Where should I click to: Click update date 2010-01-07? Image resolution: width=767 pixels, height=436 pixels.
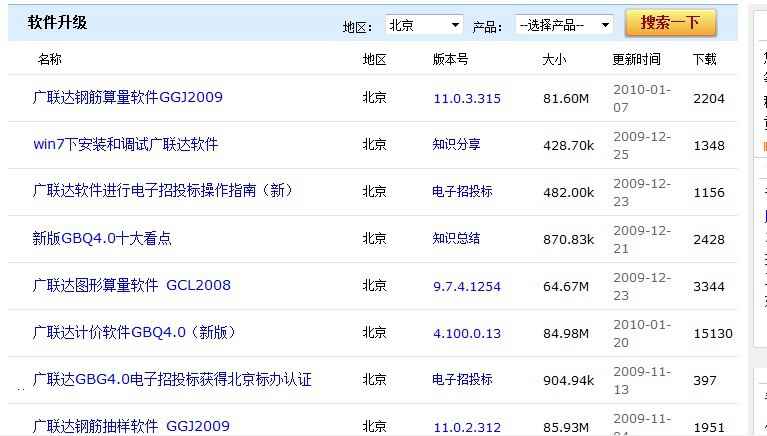(x=642, y=98)
